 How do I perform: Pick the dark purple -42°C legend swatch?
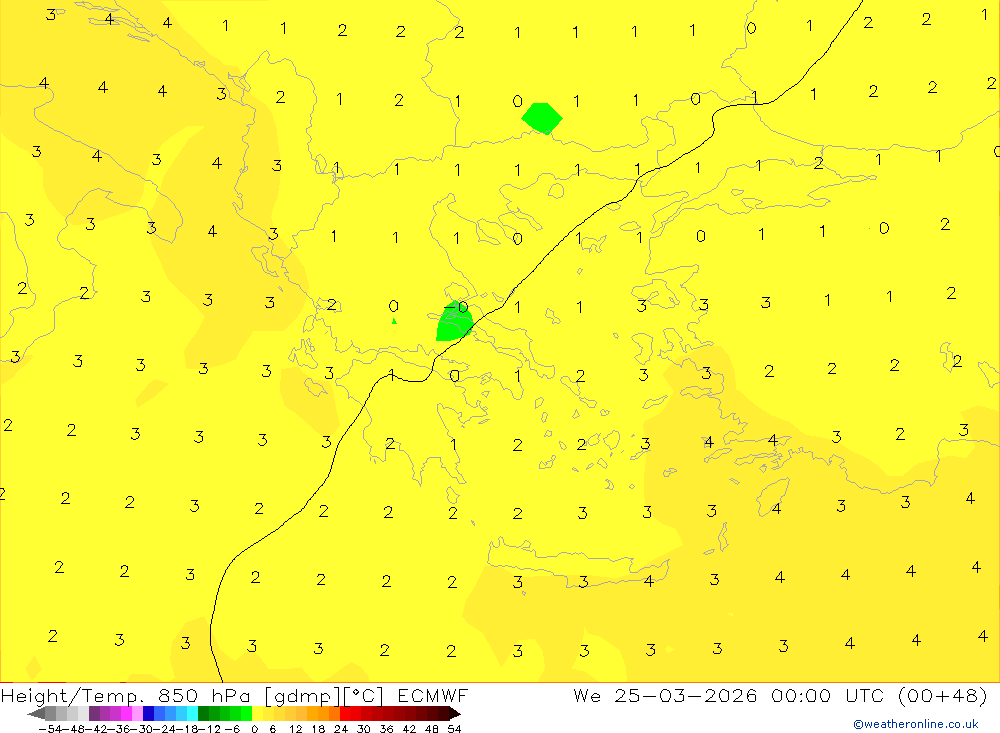[94, 714]
